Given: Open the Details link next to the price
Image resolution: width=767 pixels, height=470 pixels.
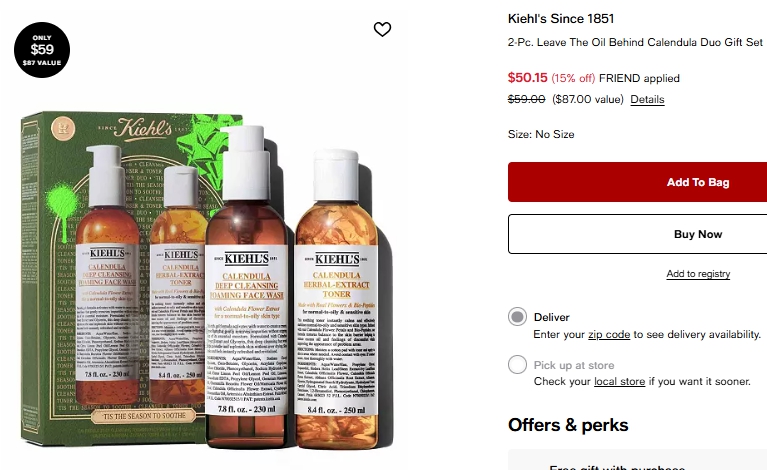Looking at the screenshot, I should click(647, 100).
